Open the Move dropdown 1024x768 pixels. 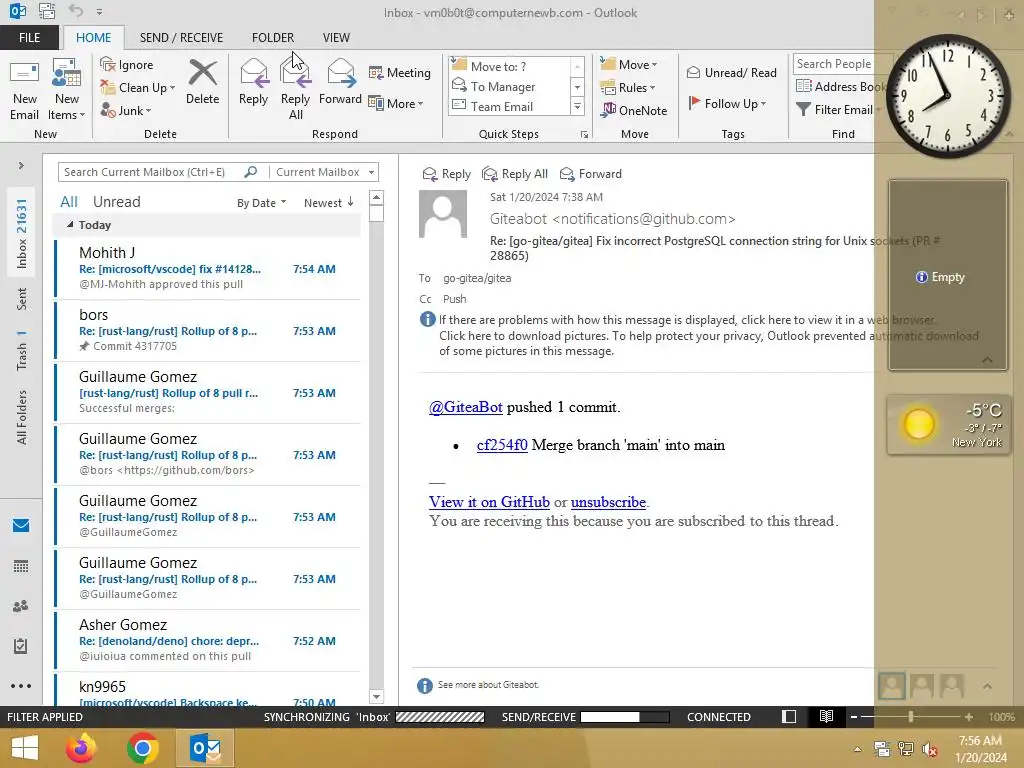pyautogui.click(x=629, y=64)
